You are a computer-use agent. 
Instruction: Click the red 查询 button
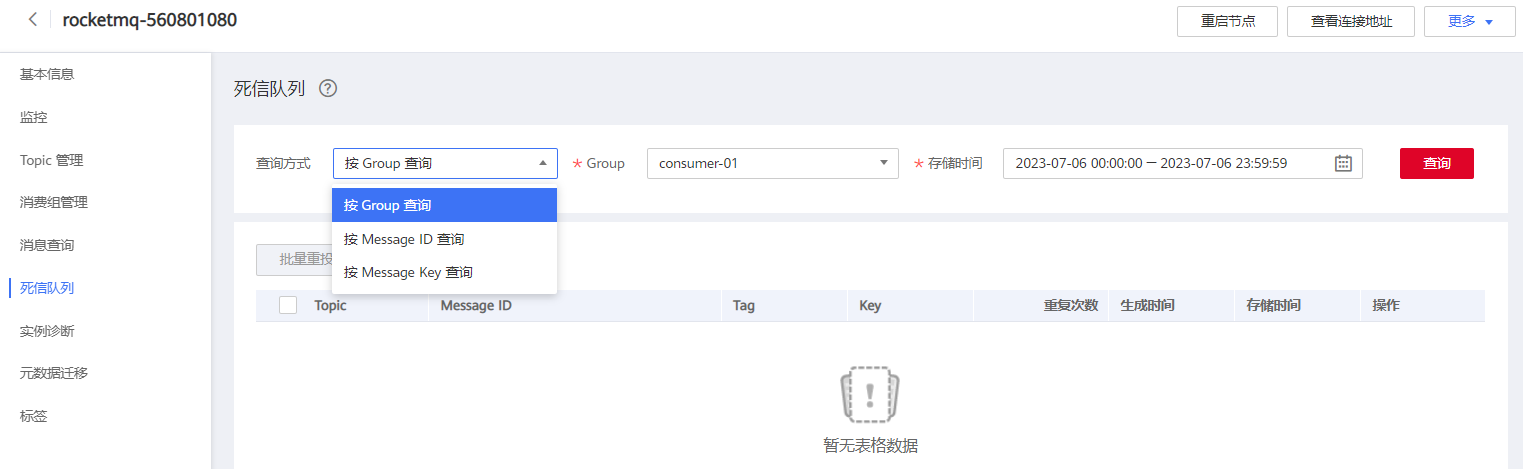pos(1436,163)
